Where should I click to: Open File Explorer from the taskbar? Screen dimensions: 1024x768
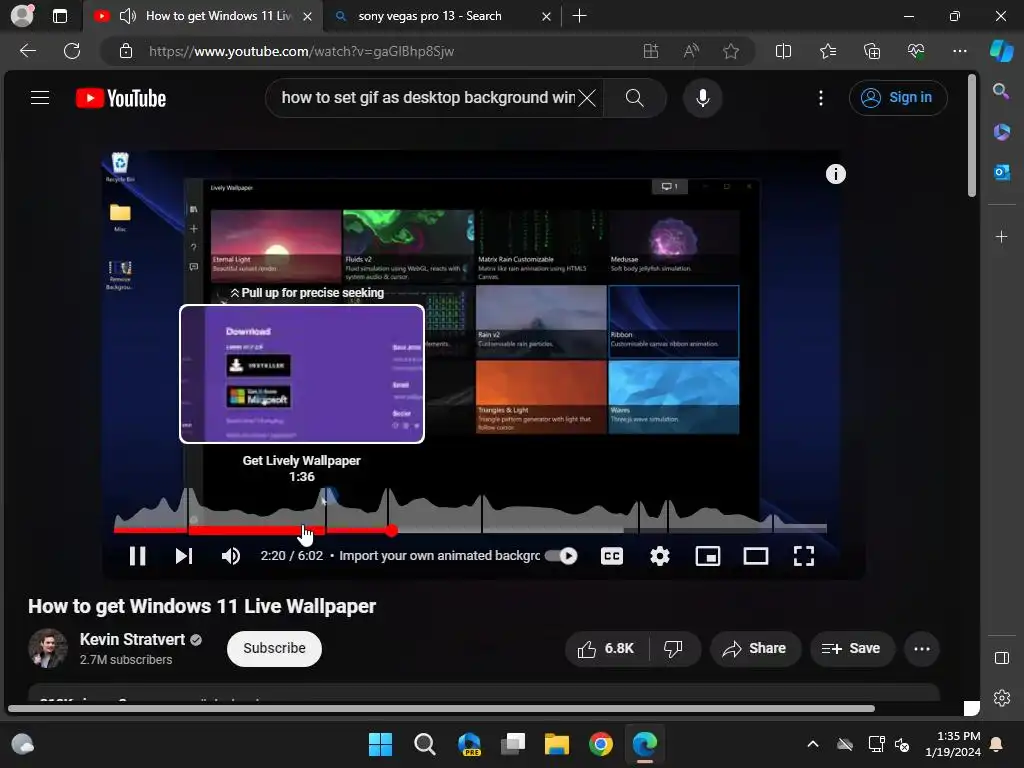pyautogui.click(x=556, y=744)
